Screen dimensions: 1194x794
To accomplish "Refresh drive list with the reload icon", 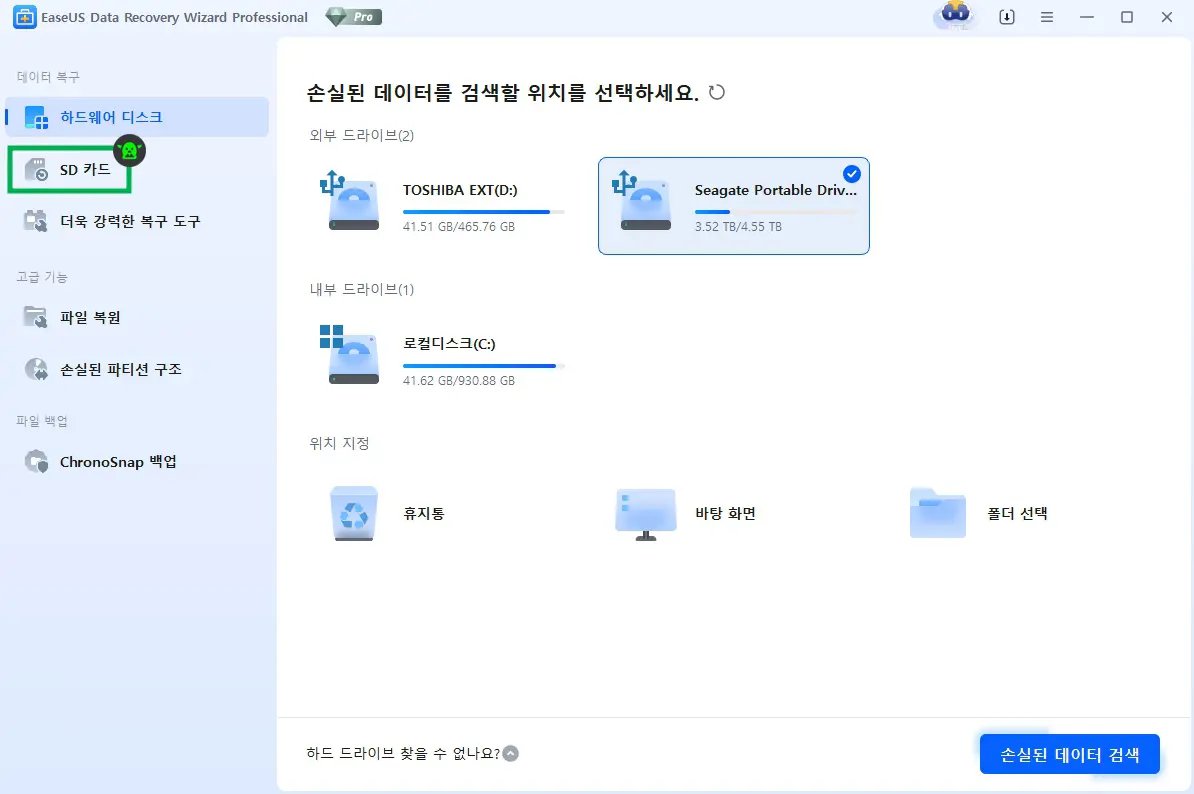I will [717, 93].
